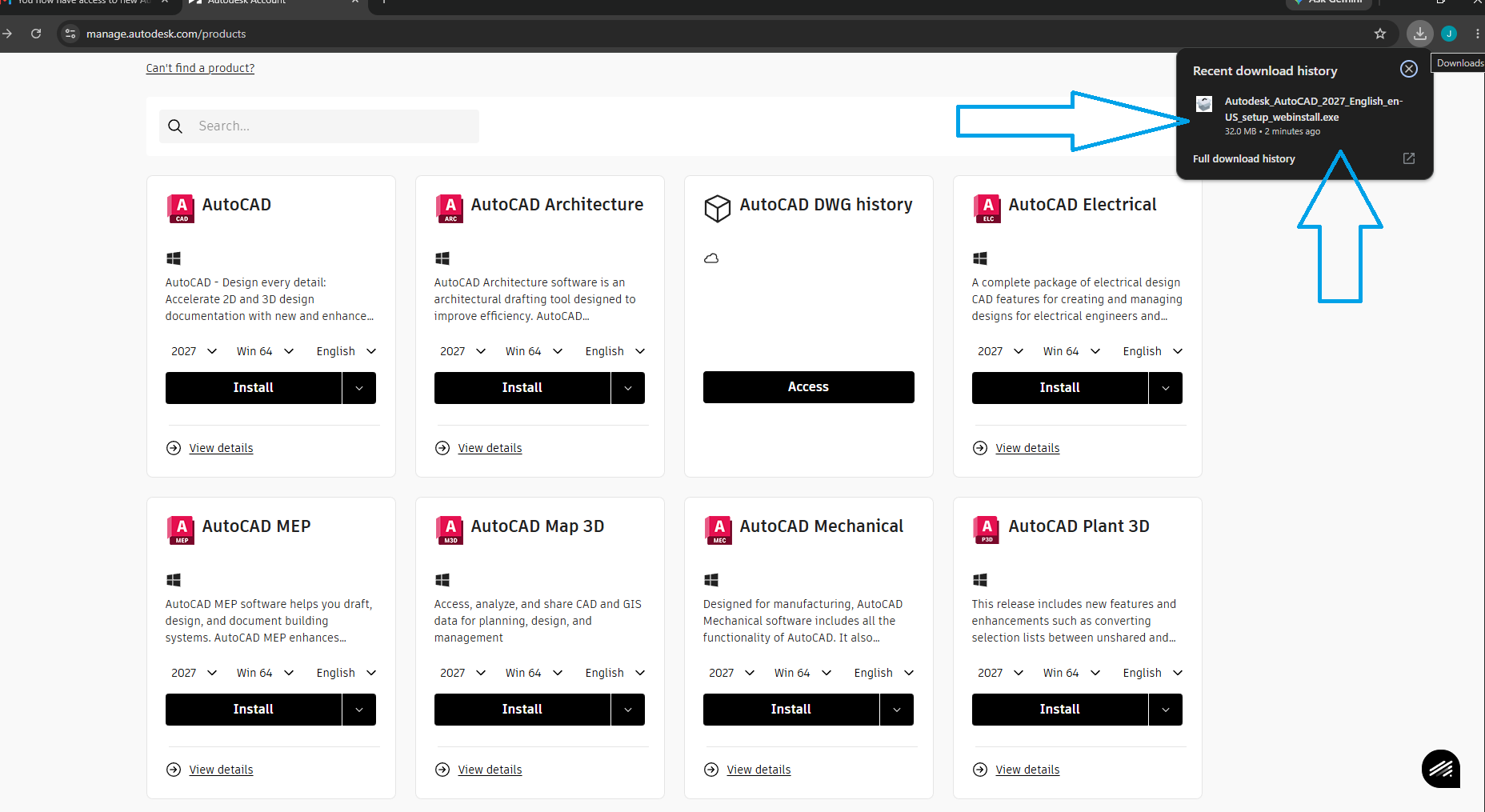Open the Chrome profile avatar
This screenshot has width=1485, height=812.
(1449, 34)
